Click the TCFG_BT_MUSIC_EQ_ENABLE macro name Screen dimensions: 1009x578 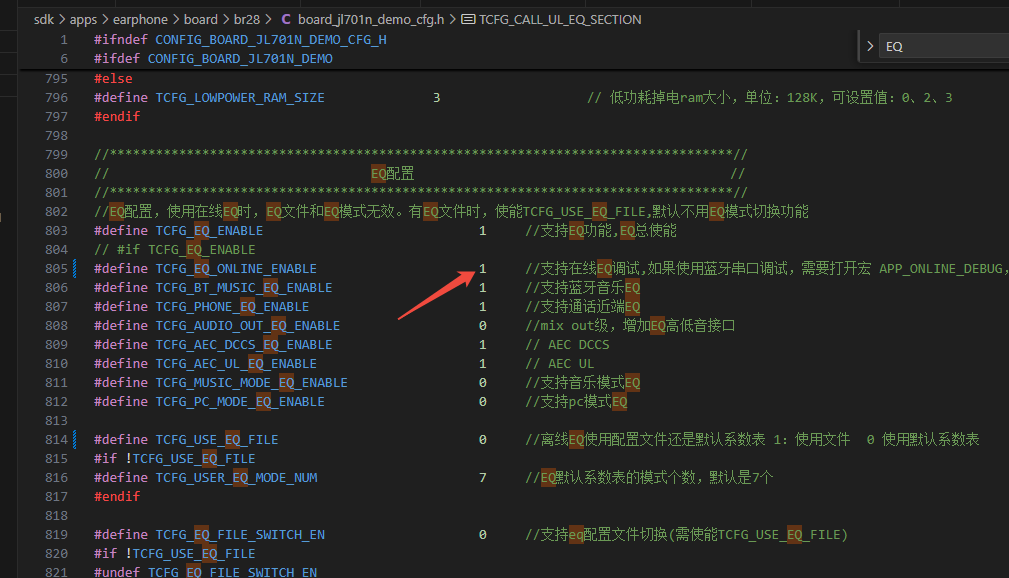[x=244, y=288]
